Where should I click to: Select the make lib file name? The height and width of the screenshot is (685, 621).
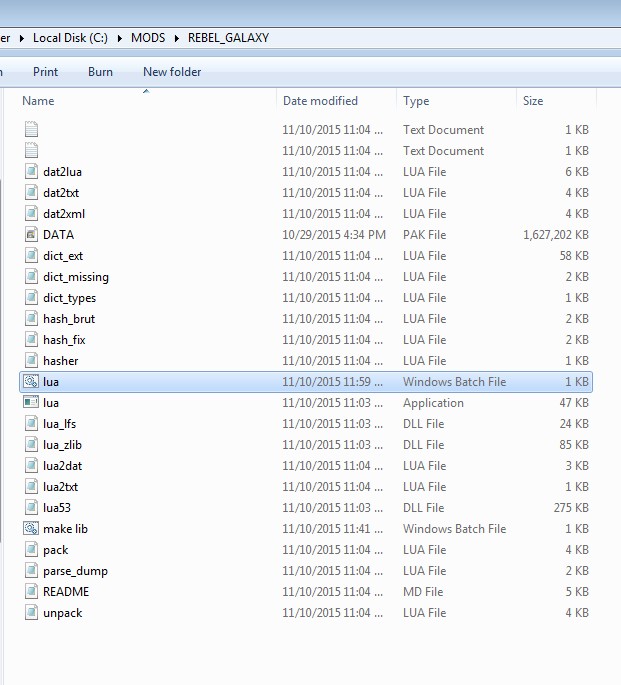coord(66,529)
